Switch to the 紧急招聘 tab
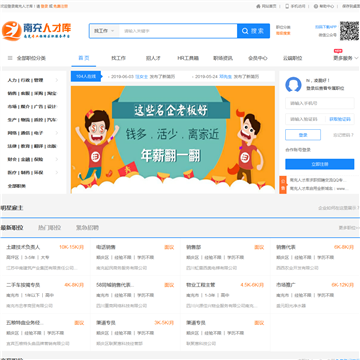The image size is (360, 360). [x=87, y=228]
